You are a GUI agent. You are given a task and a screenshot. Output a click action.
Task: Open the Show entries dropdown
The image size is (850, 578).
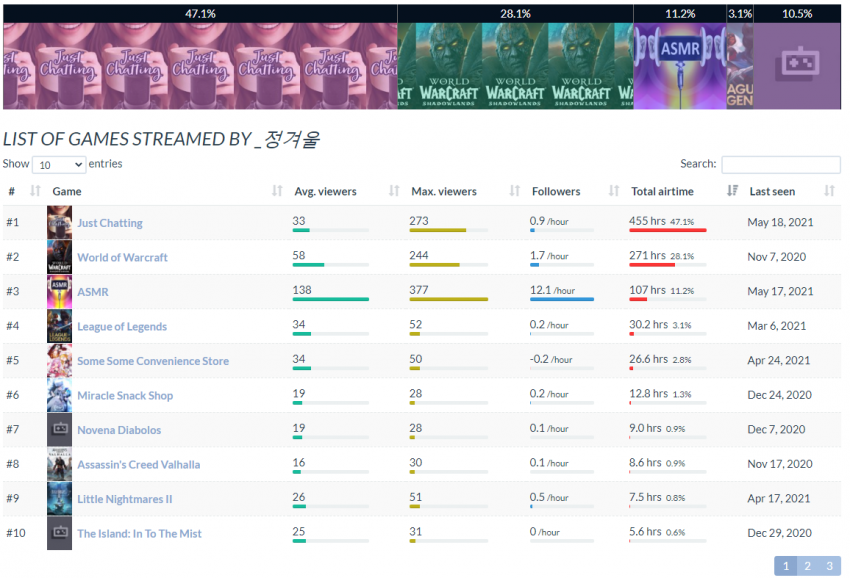coord(59,164)
